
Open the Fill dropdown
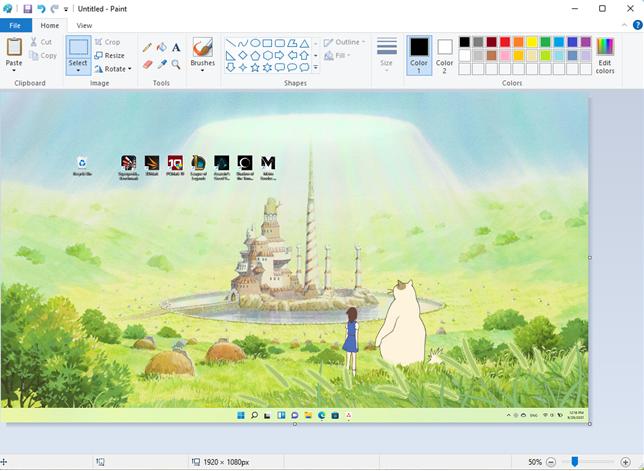click(x=338, y=55)
